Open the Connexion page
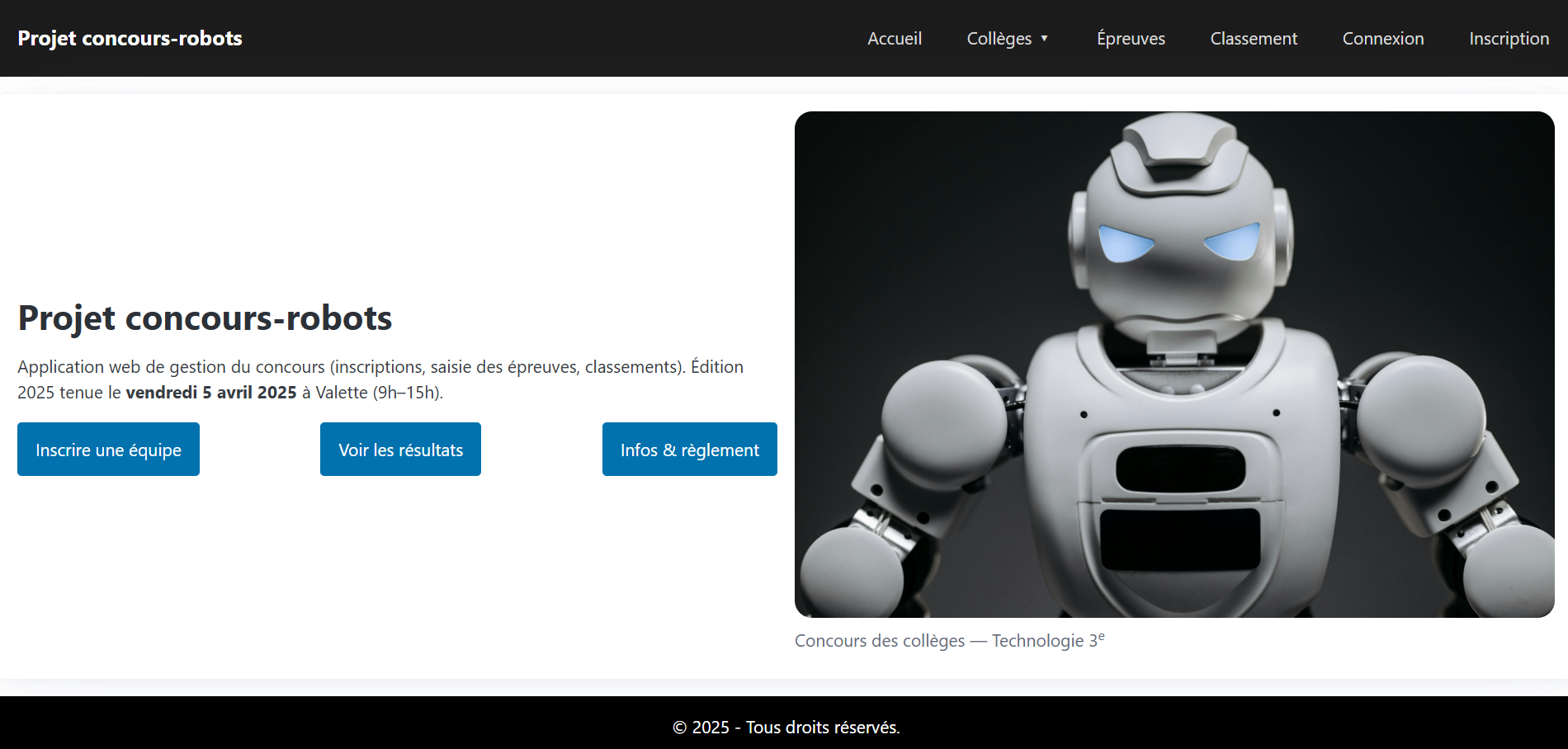Image resolution: width=1568 pixels, height=749 pixels. click(1383, 39)
